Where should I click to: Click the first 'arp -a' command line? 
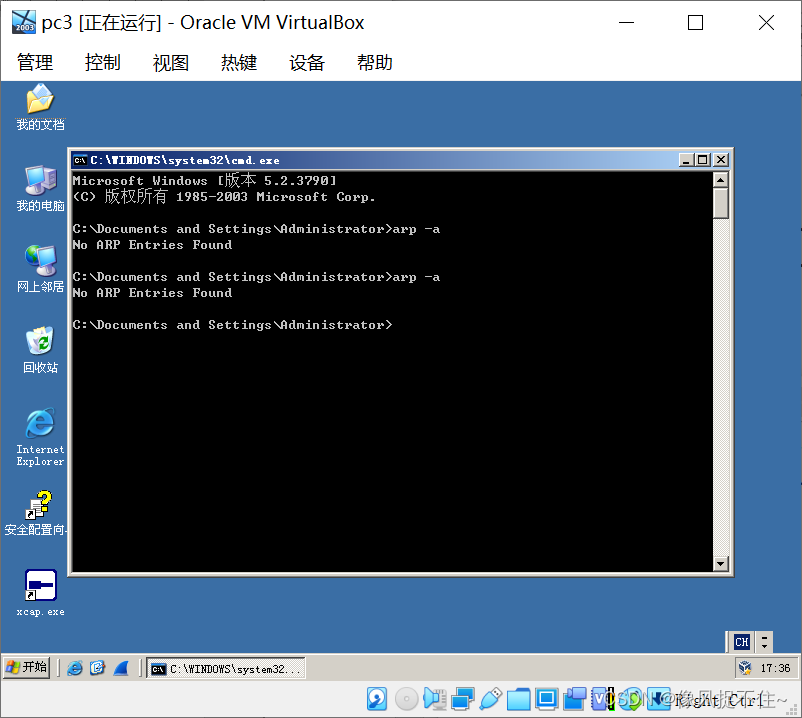256,229
